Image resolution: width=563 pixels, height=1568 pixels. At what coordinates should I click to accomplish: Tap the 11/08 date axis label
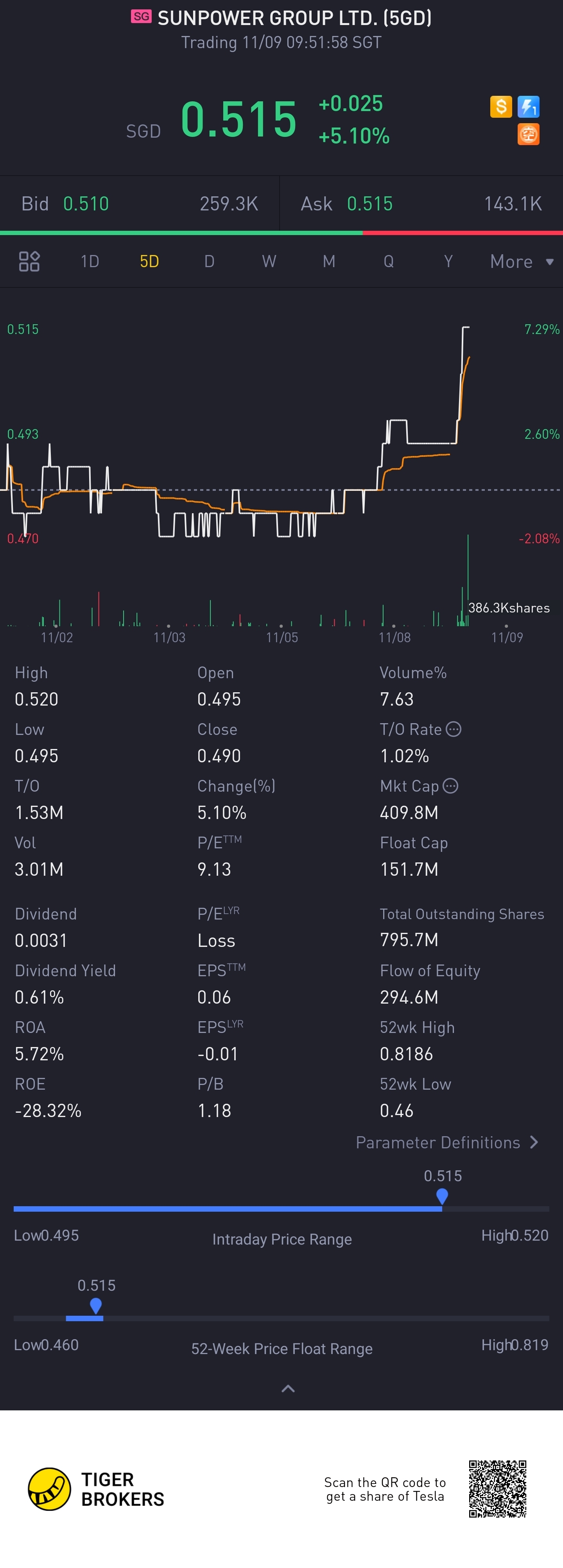coord(394,637)
